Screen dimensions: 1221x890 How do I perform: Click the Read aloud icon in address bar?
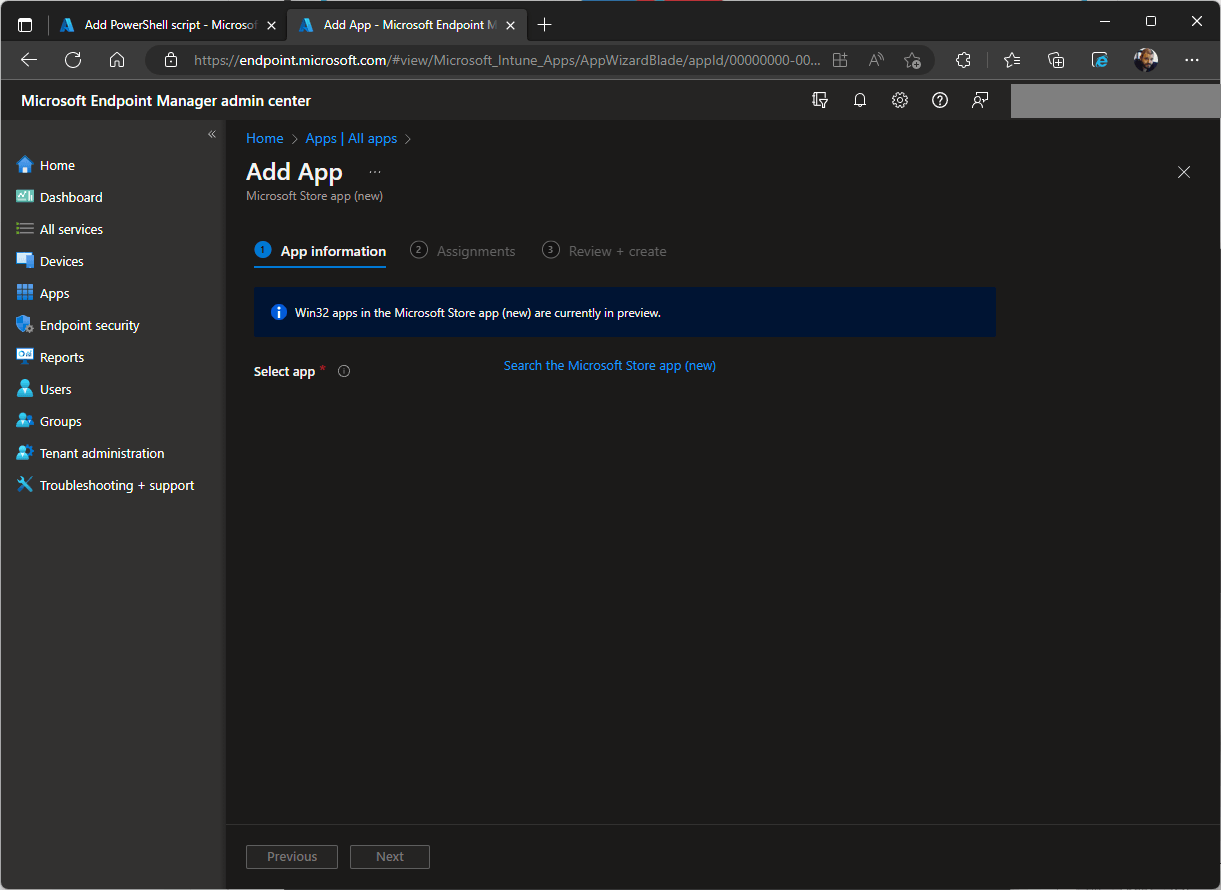(876, 60)
